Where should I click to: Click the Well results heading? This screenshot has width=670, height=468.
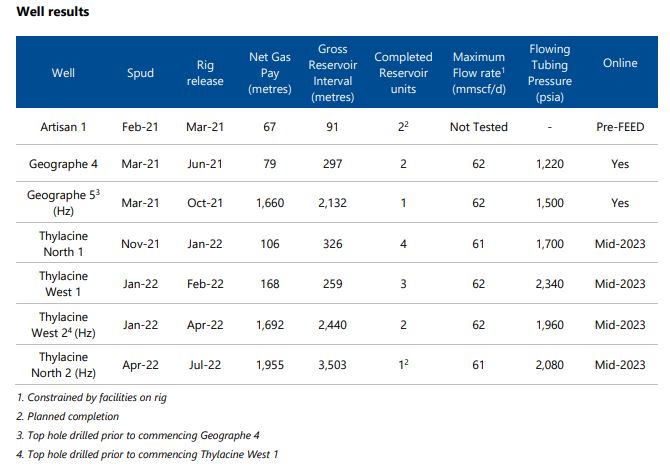click(53, 12)
